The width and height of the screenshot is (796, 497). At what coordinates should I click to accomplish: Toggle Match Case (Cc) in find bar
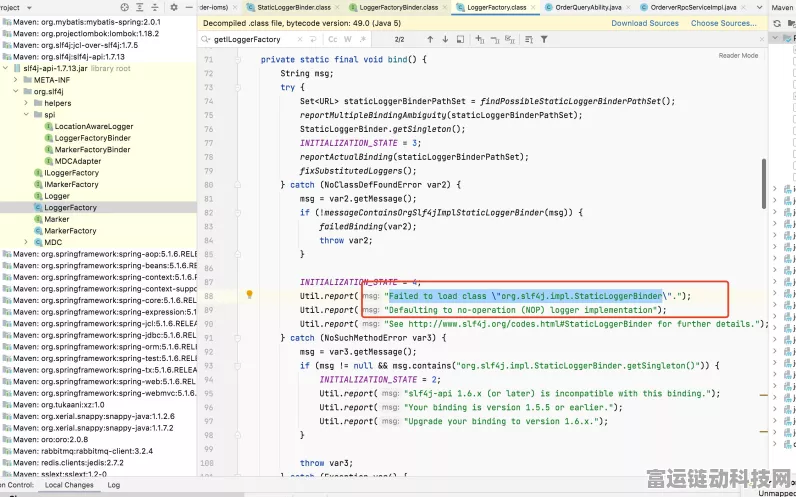click(333, 40)
